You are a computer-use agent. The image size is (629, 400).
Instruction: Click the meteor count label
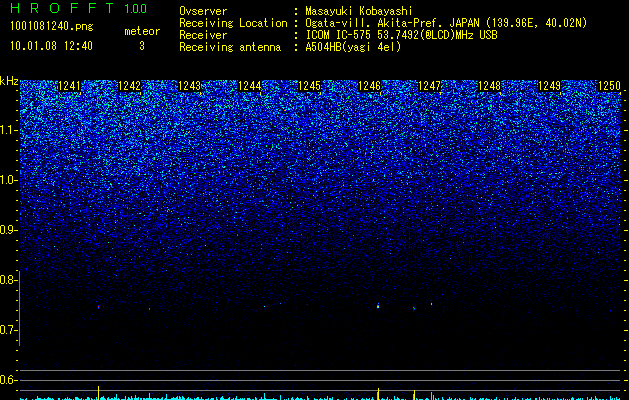(x=142, y=31)
